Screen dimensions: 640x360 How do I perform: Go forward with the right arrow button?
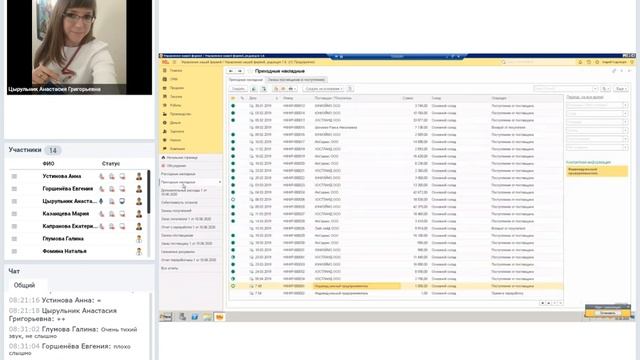[240, 71]
